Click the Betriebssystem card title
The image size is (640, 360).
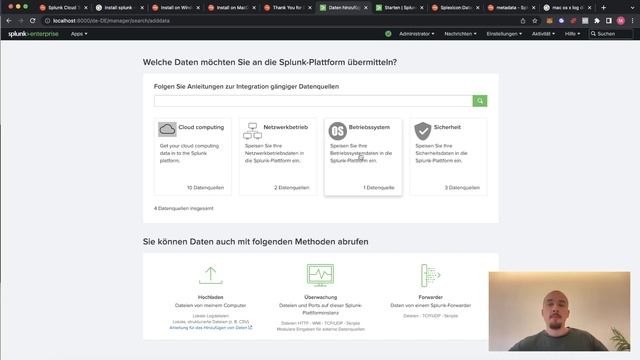369,127
